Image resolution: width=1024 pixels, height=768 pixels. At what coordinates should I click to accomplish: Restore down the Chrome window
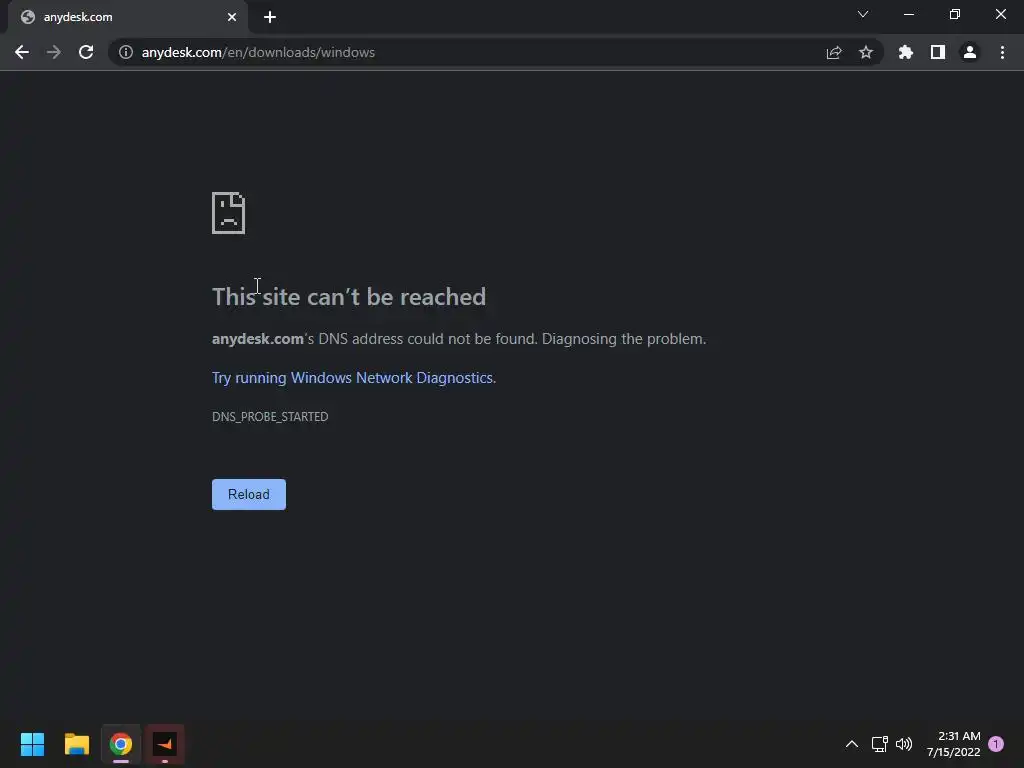click(x=955, y=14)
